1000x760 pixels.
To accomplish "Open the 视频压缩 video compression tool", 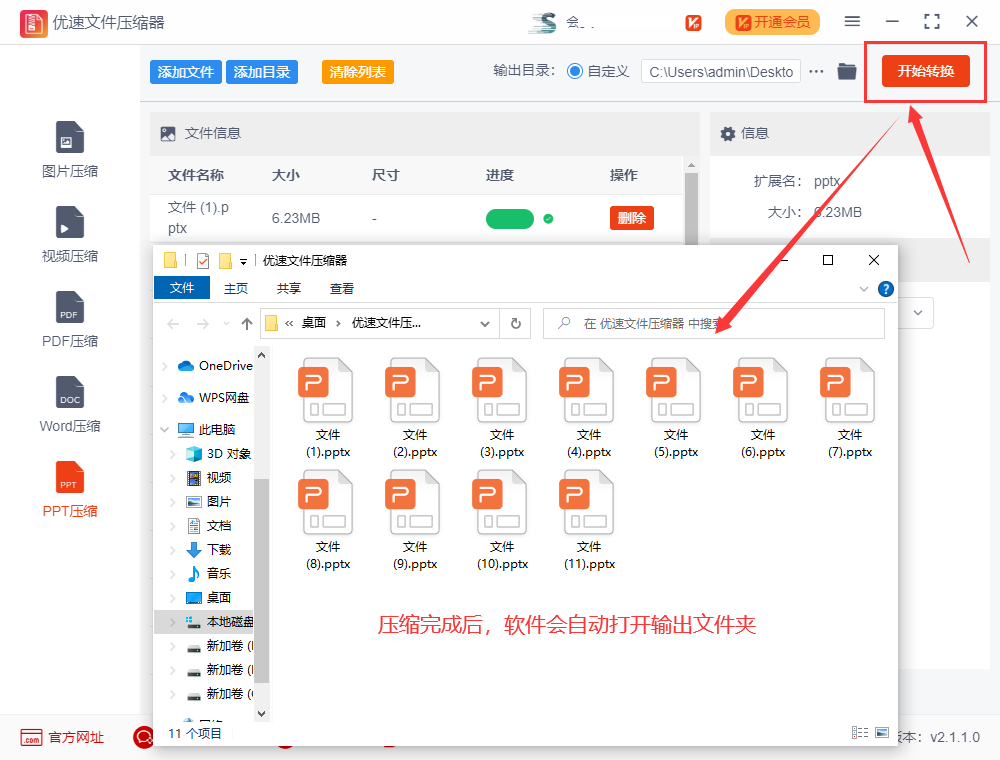I will coord(70,235).
